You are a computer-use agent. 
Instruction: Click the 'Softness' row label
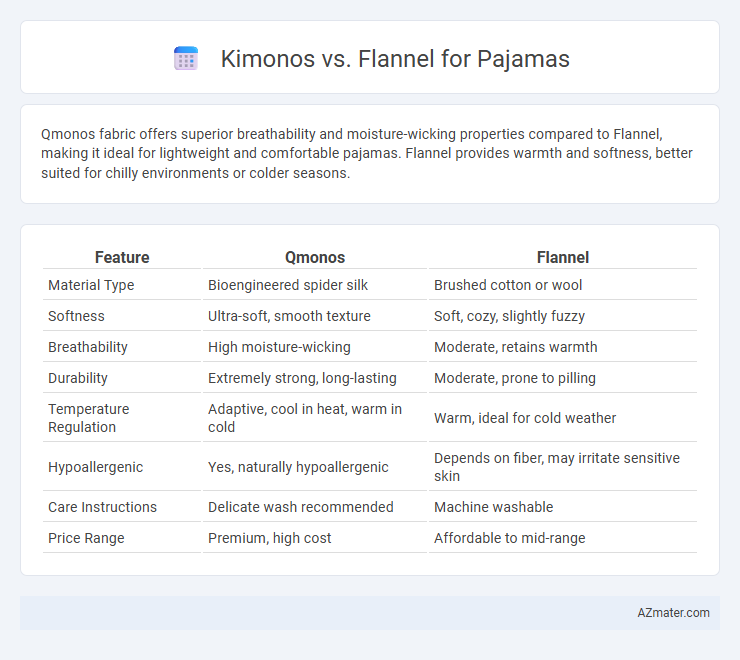(x=76, y=316)
